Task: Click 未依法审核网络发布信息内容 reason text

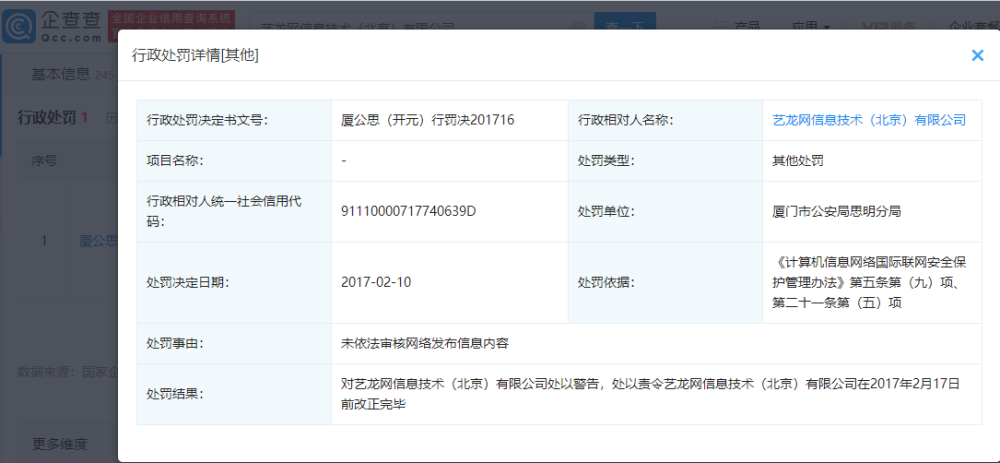Action: pos(425,343)
